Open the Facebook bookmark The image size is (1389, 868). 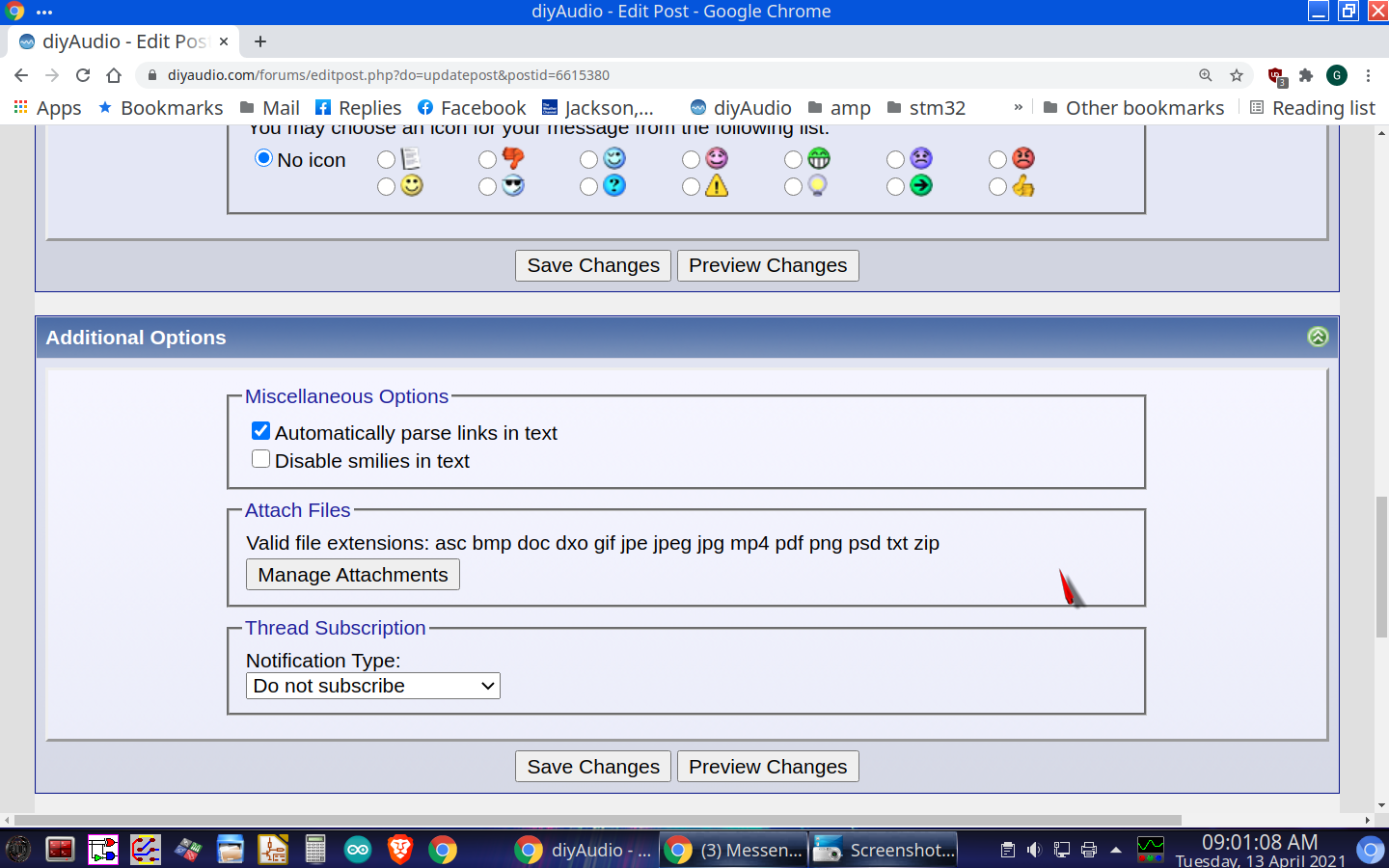click(472, 107)
